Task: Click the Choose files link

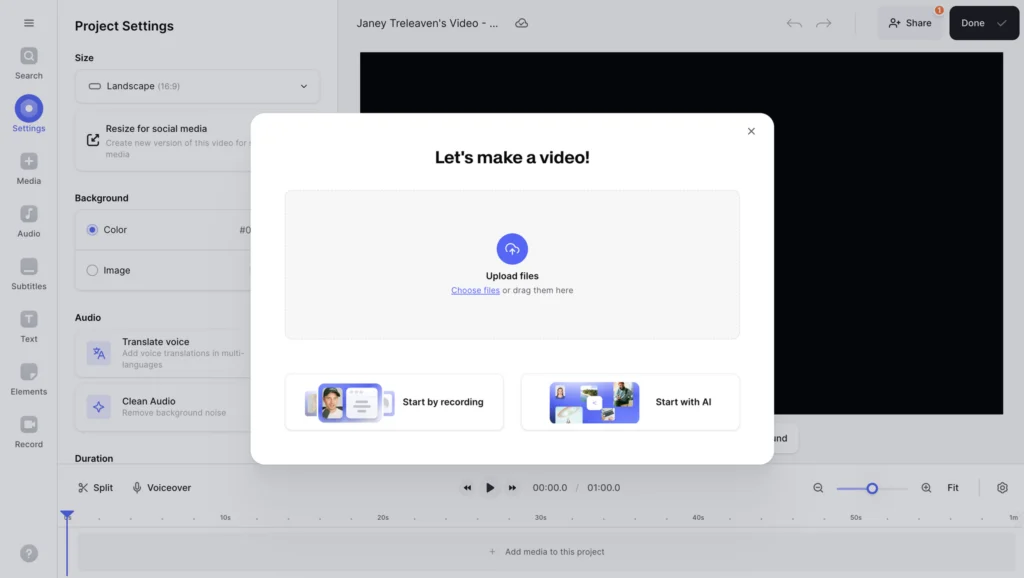Action: click(475, 291)
